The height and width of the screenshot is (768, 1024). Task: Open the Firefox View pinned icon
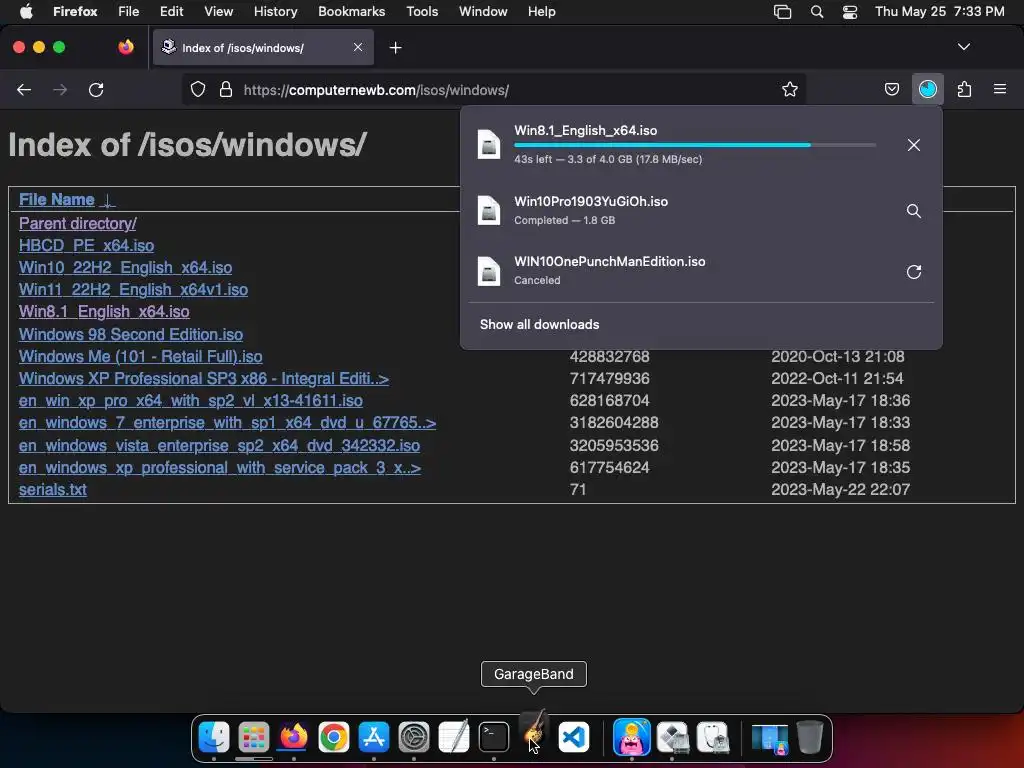click(x=126, y=47)
